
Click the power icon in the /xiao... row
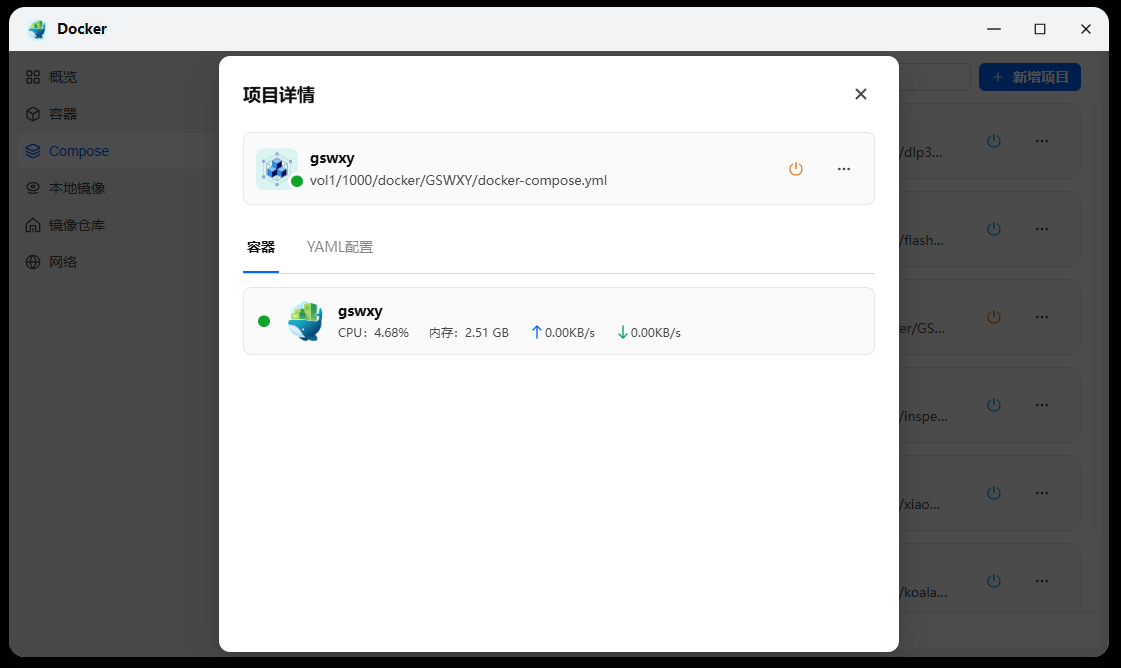(994, 493)
